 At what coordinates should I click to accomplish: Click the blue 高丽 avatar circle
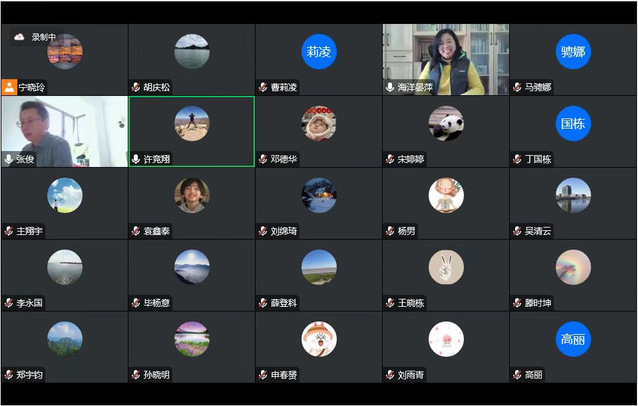click(573, 339)
